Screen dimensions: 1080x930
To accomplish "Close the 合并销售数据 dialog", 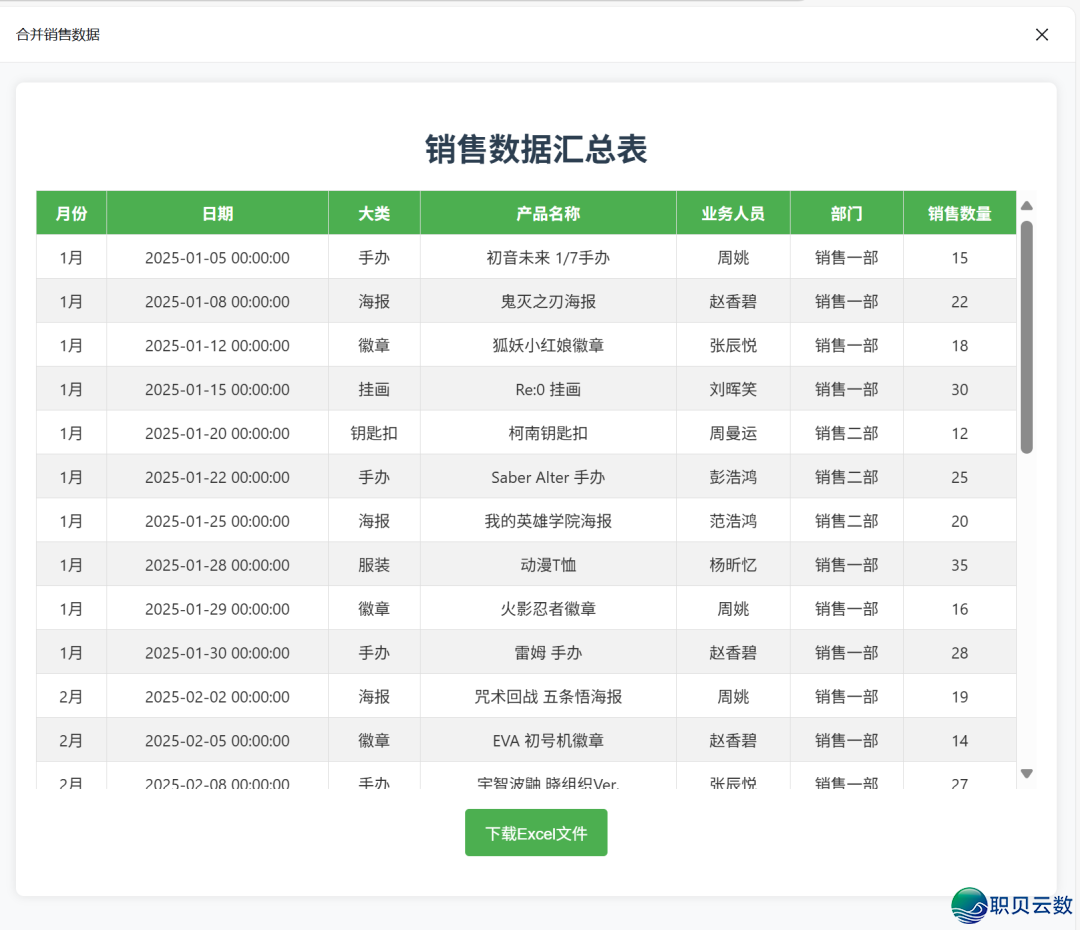I will [1041, 34].
